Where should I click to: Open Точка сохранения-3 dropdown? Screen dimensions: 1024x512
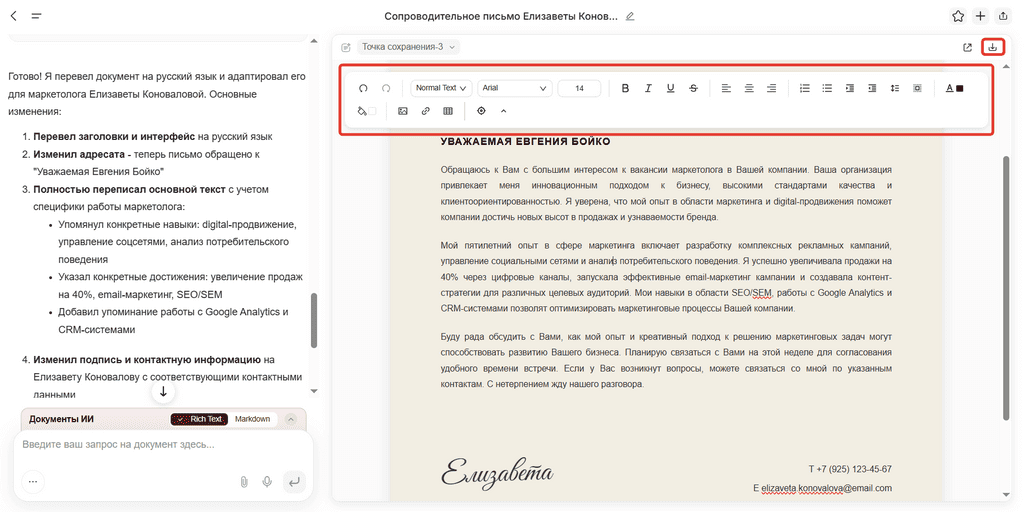click(x=408, y=47)
